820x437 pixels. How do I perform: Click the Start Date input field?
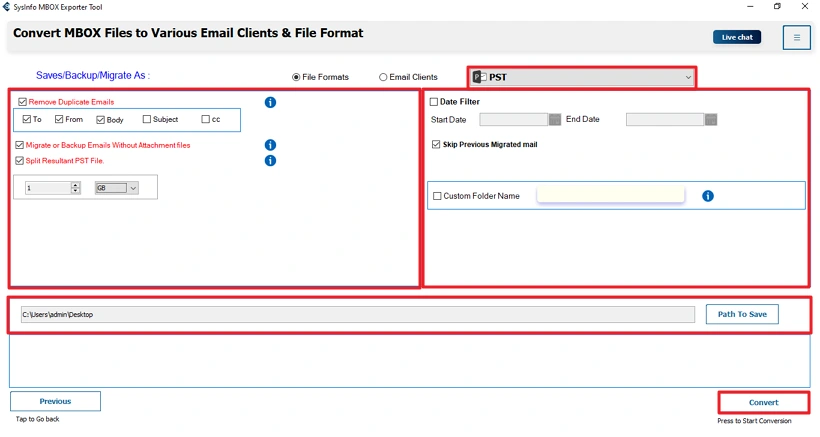514,120
